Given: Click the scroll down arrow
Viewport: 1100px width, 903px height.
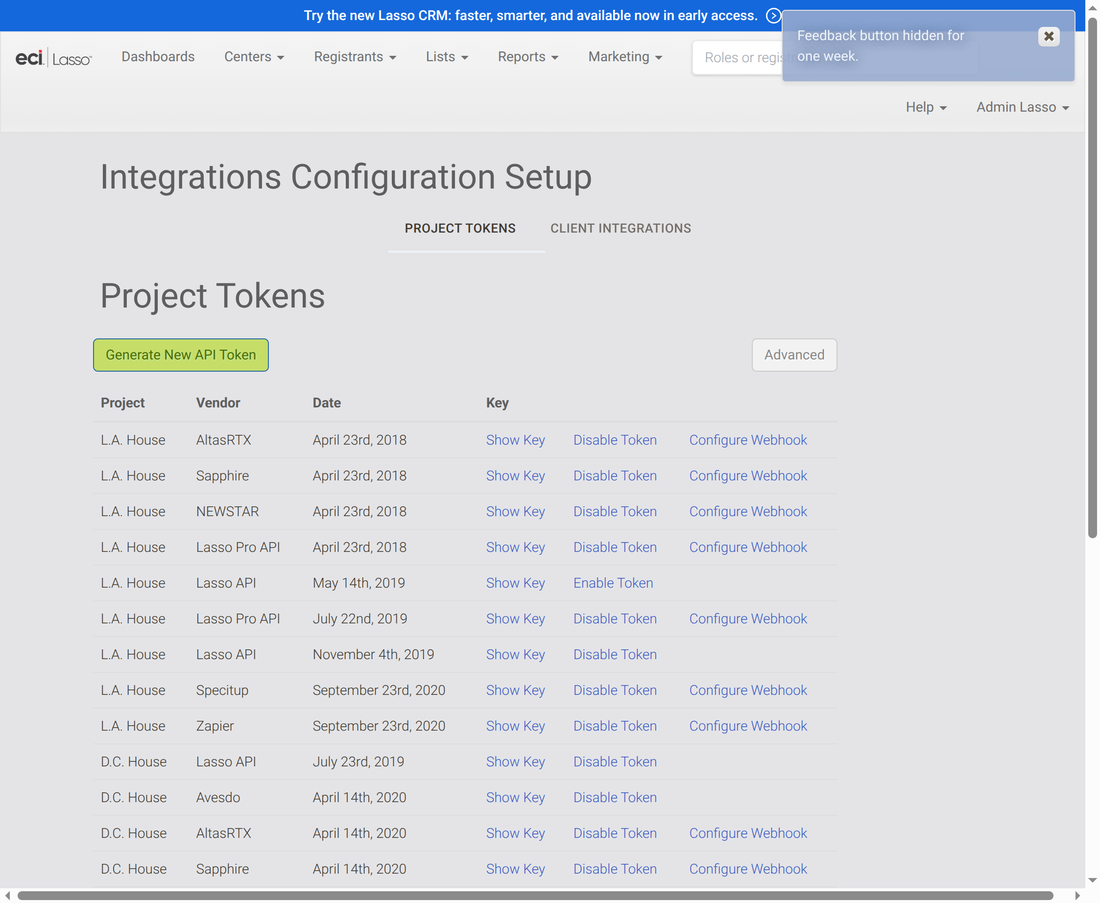Looking at the screenshot, I should pos(1092,881).
